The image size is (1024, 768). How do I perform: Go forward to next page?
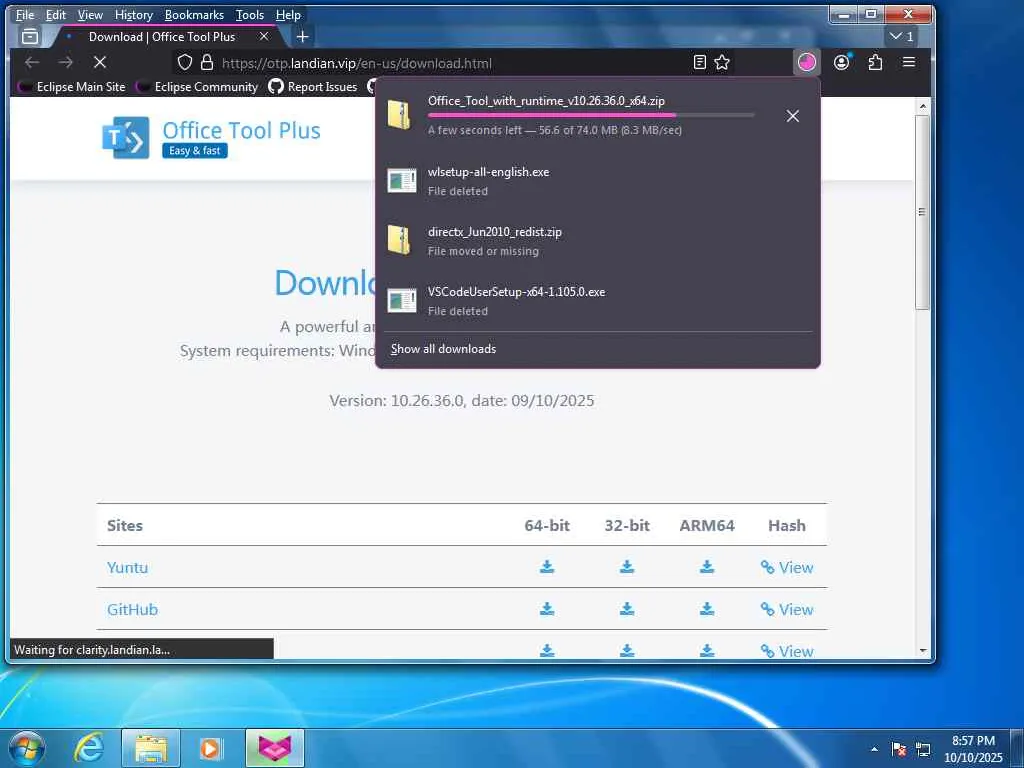click(x=65, y=63)
